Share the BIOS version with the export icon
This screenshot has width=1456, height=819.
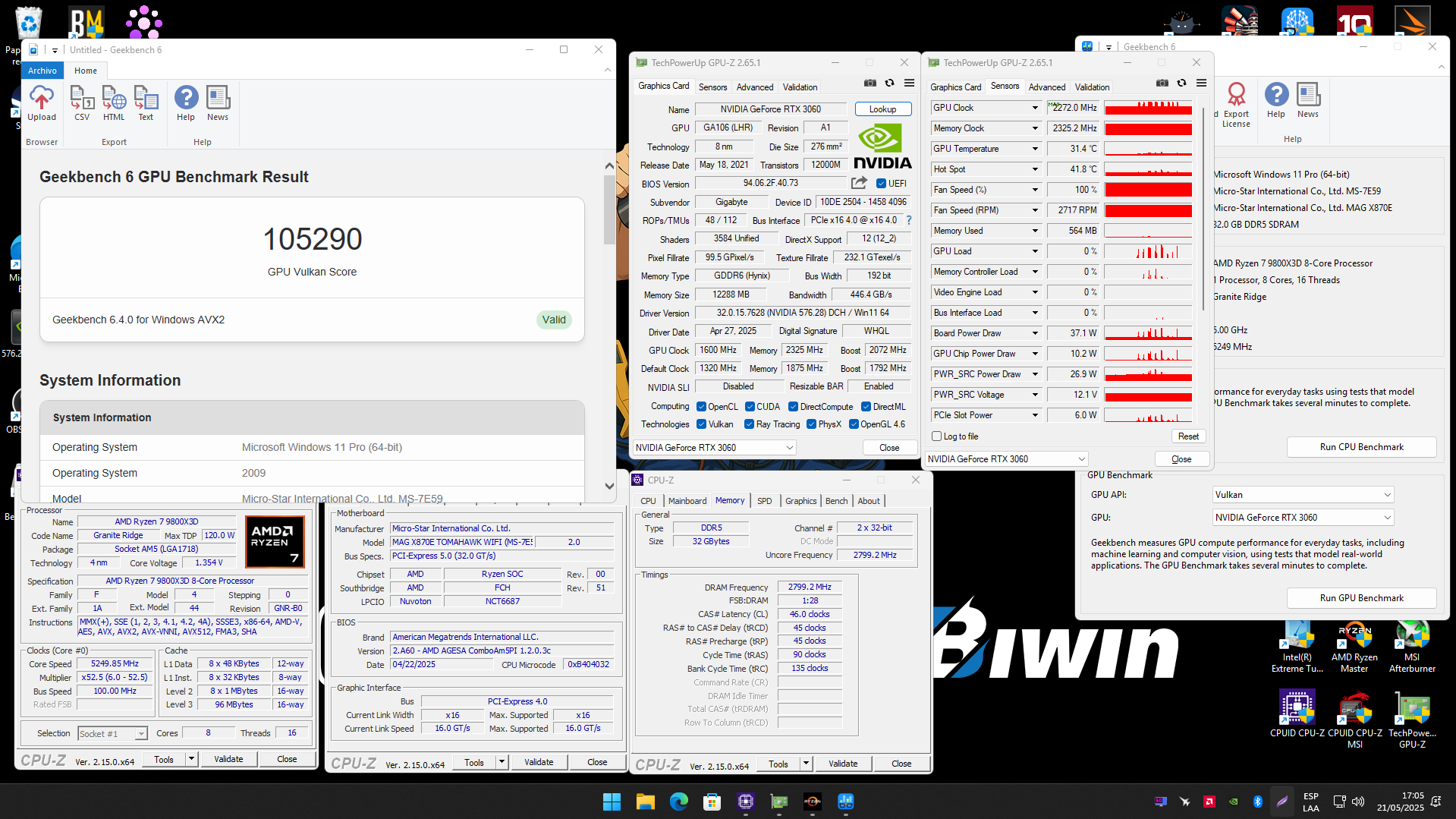click(859, 183)
